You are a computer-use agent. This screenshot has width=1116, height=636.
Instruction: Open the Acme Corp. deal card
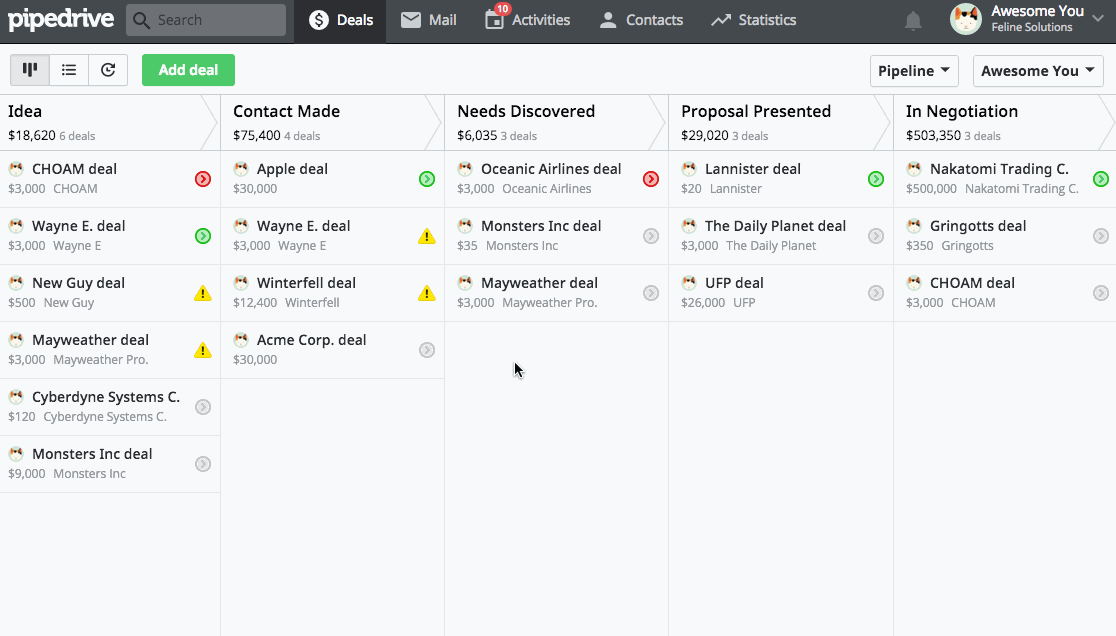pos(332,350)
